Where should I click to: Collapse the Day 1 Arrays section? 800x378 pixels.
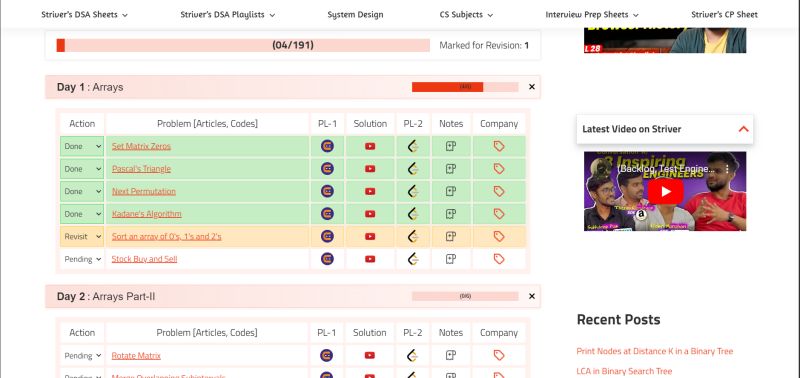[x=532, y=87]
